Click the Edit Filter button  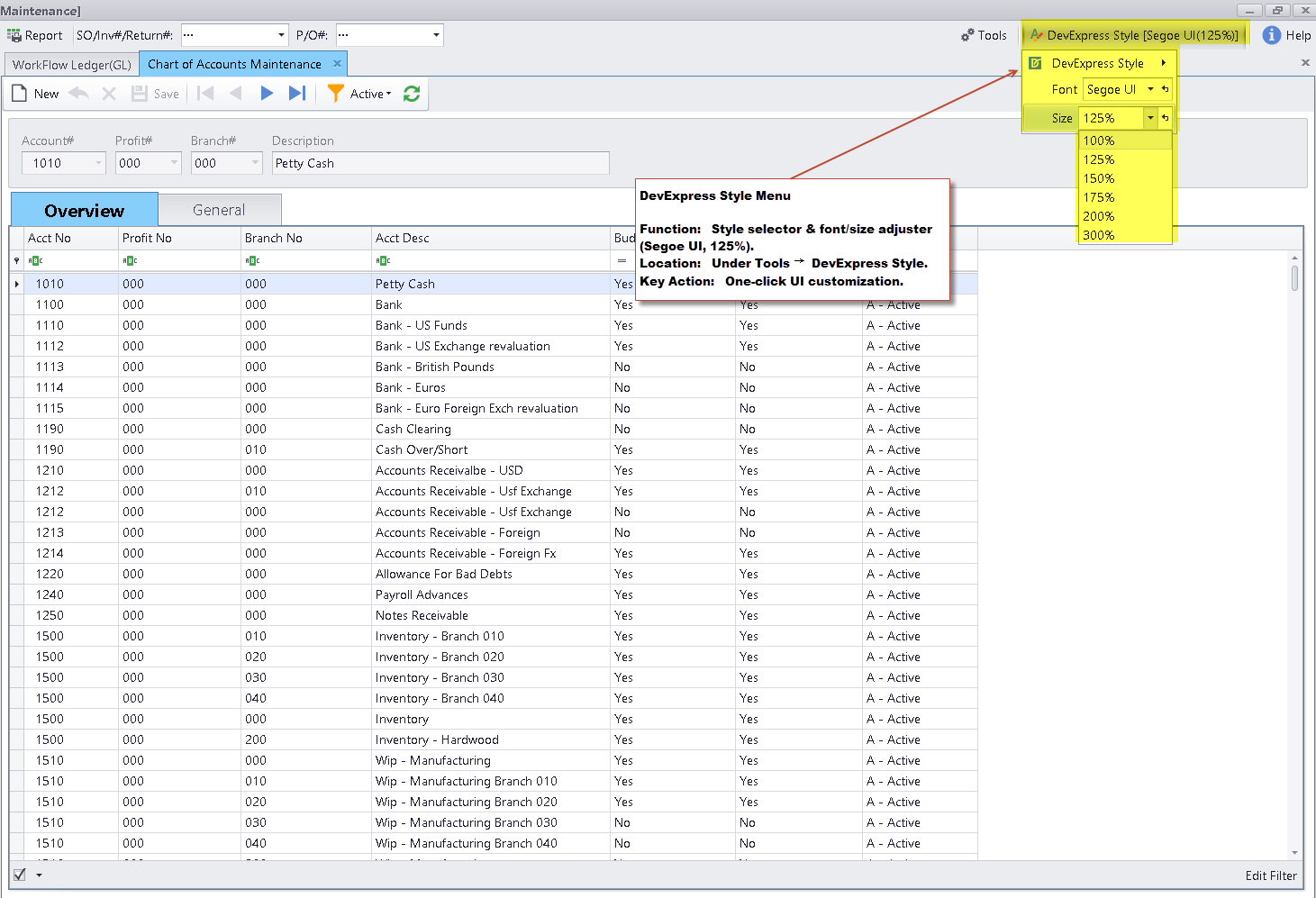point(1270,875)
